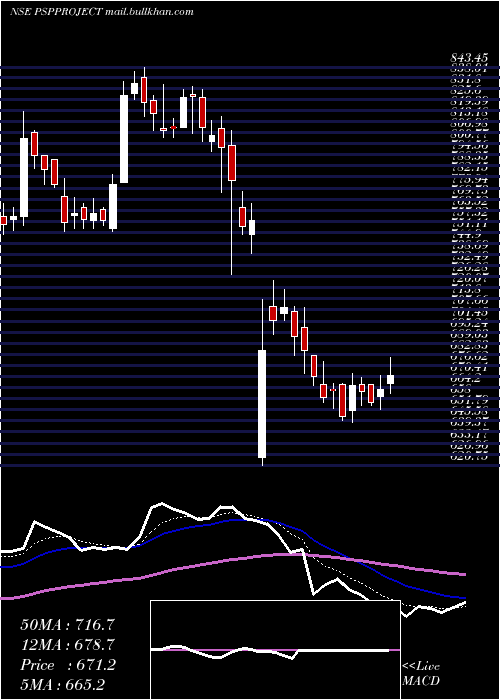Select the Price : 671.2 value
Screen dimensions: 500x700
coord(68,665)
